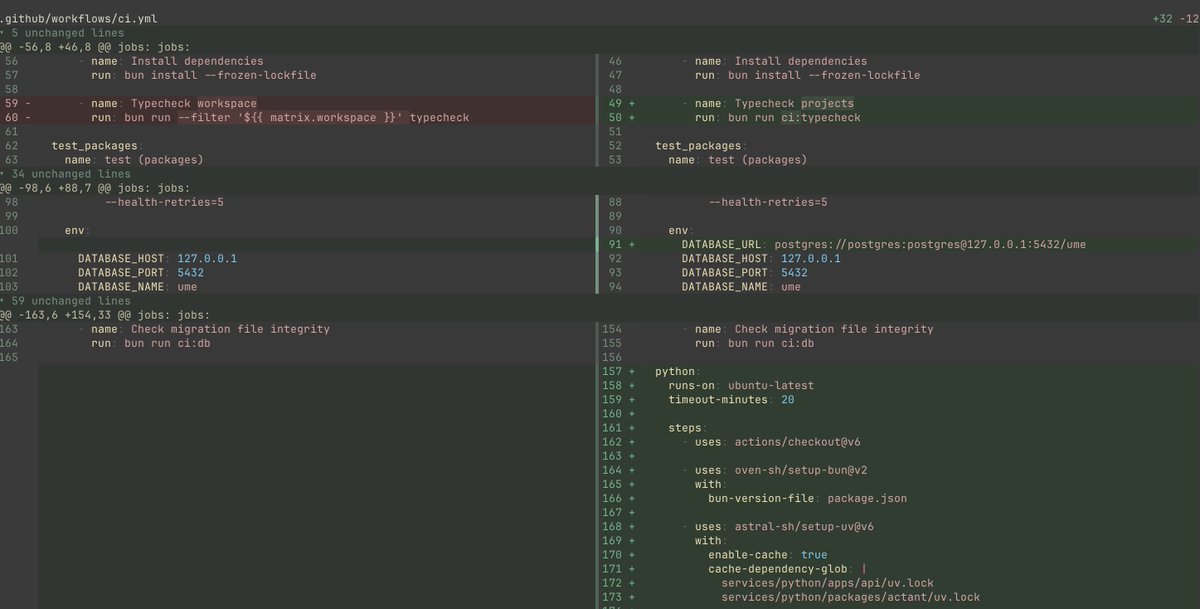Click "bun run ci:db" on right line 155

coord(771,342)
